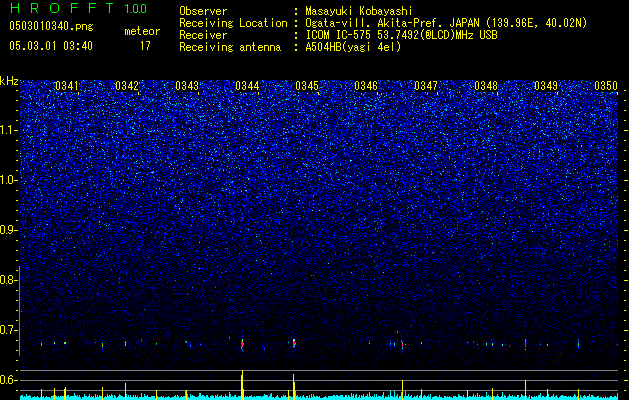Click the 0350 time marker
Image resolution: width=629 pixels, height=400 pixels.
pos(606,86)
